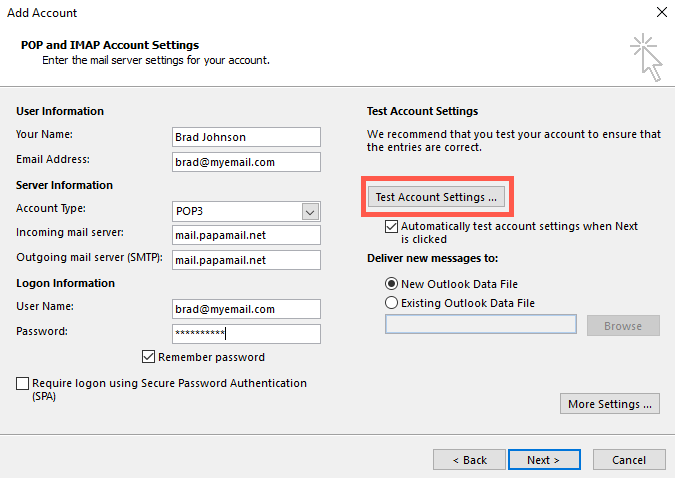This screenshot has height=478, width=675.
Task: Choose Existing Outlook Data File option
Action: pos(391,303)
